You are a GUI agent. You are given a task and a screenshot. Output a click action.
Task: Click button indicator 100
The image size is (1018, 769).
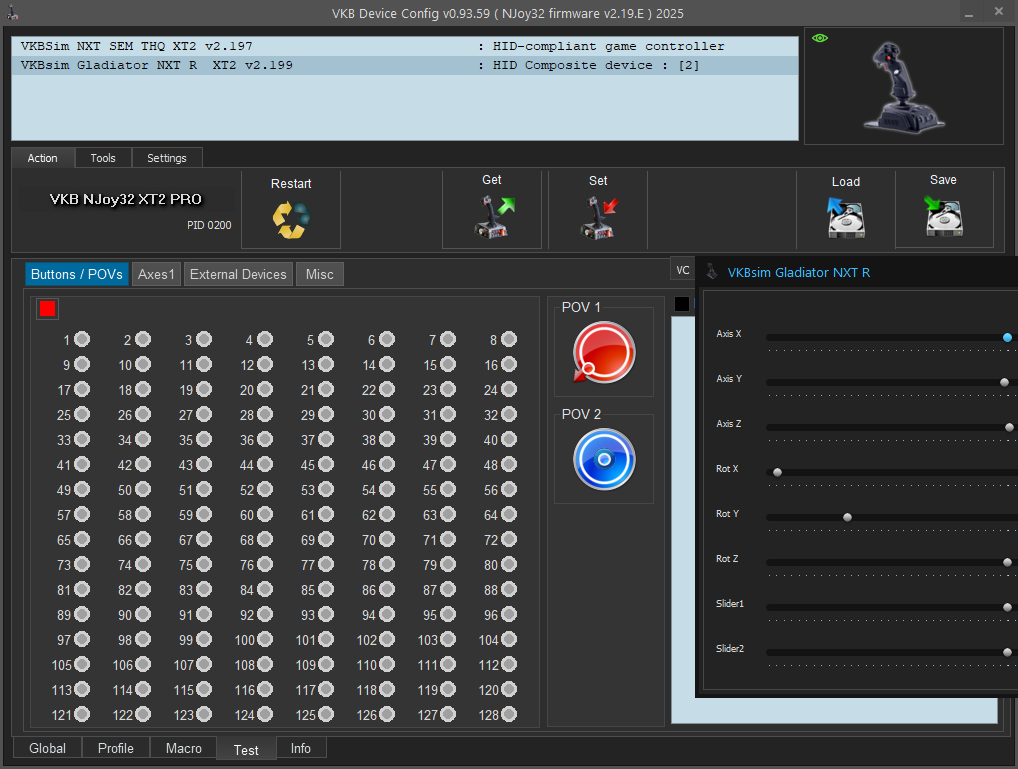pos(265,639)
